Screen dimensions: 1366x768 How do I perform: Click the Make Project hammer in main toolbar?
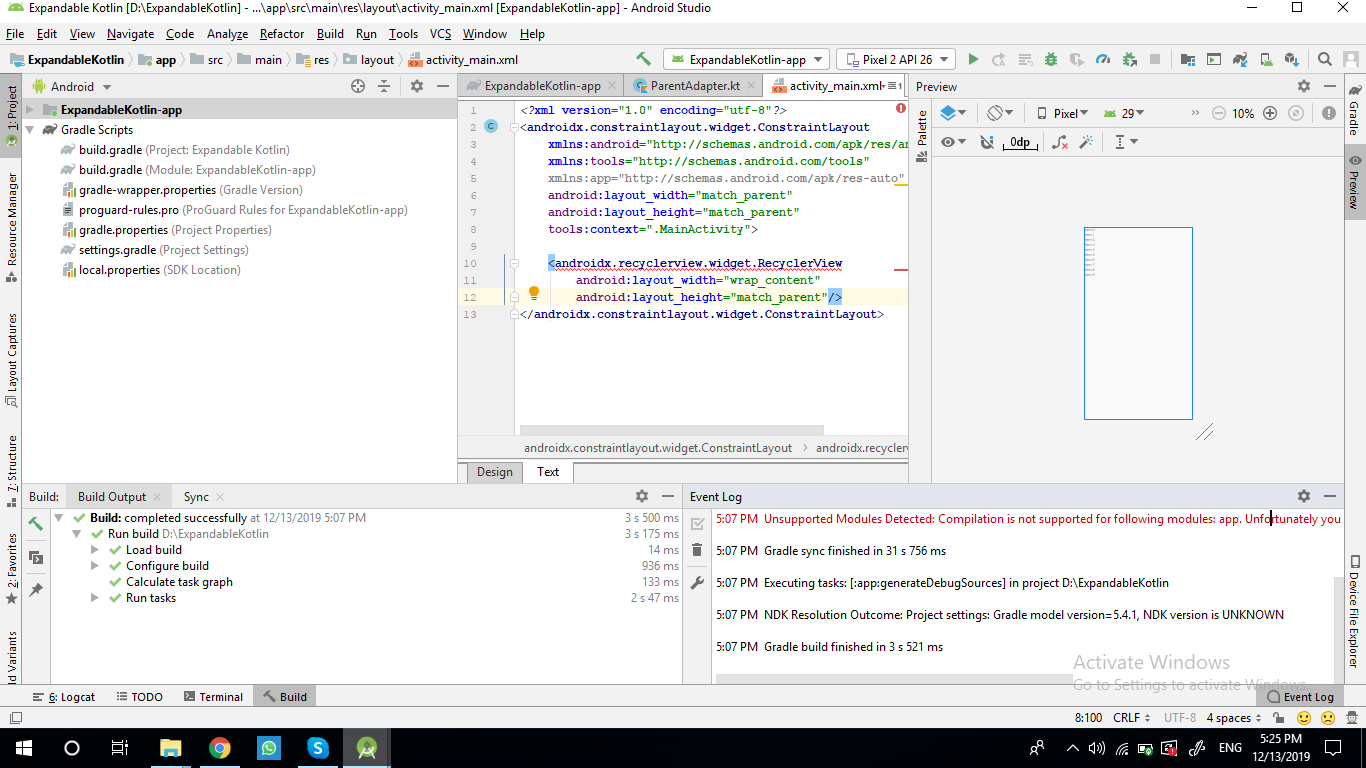pos(643,60)
